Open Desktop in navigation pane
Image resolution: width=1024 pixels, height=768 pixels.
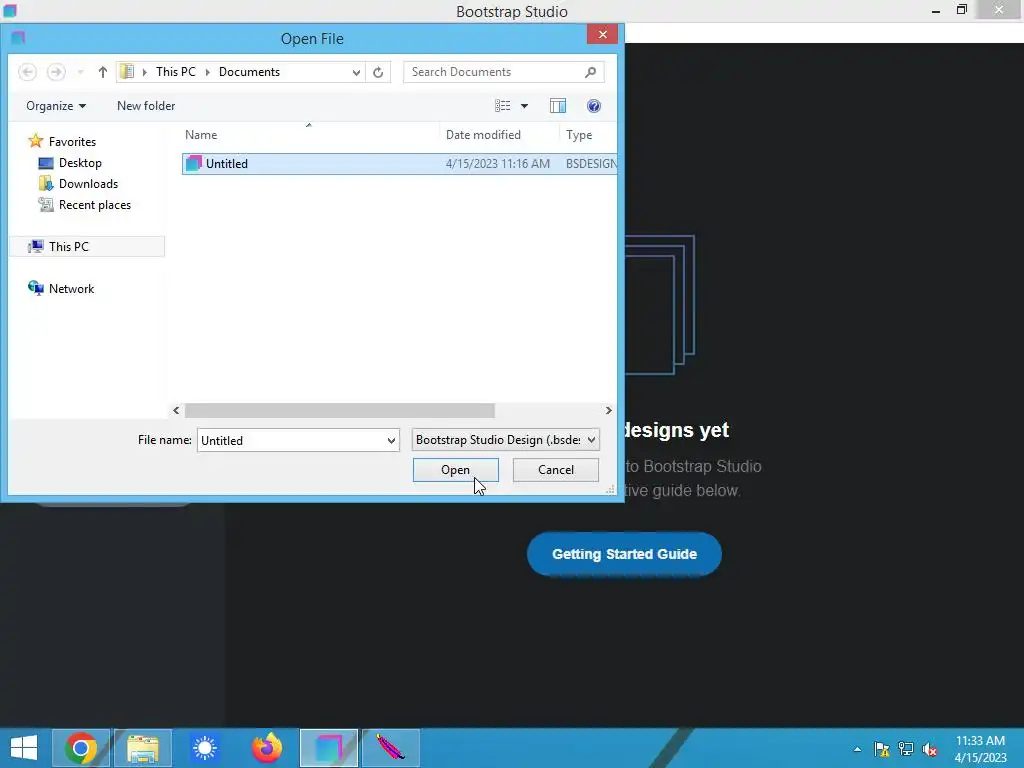pyautogui.click(x=80, y=163)
